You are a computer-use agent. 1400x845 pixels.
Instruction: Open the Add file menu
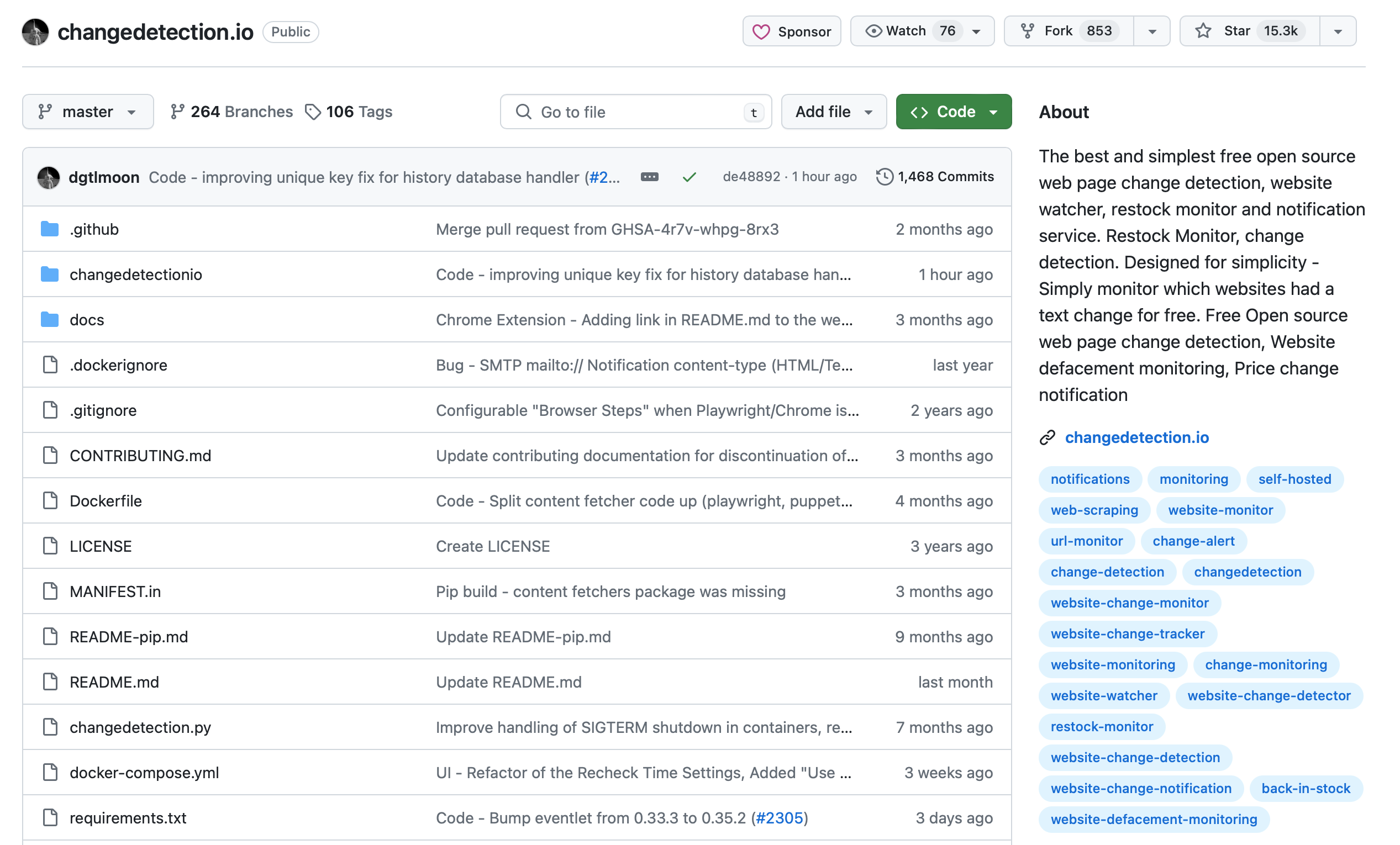(833, 111)
